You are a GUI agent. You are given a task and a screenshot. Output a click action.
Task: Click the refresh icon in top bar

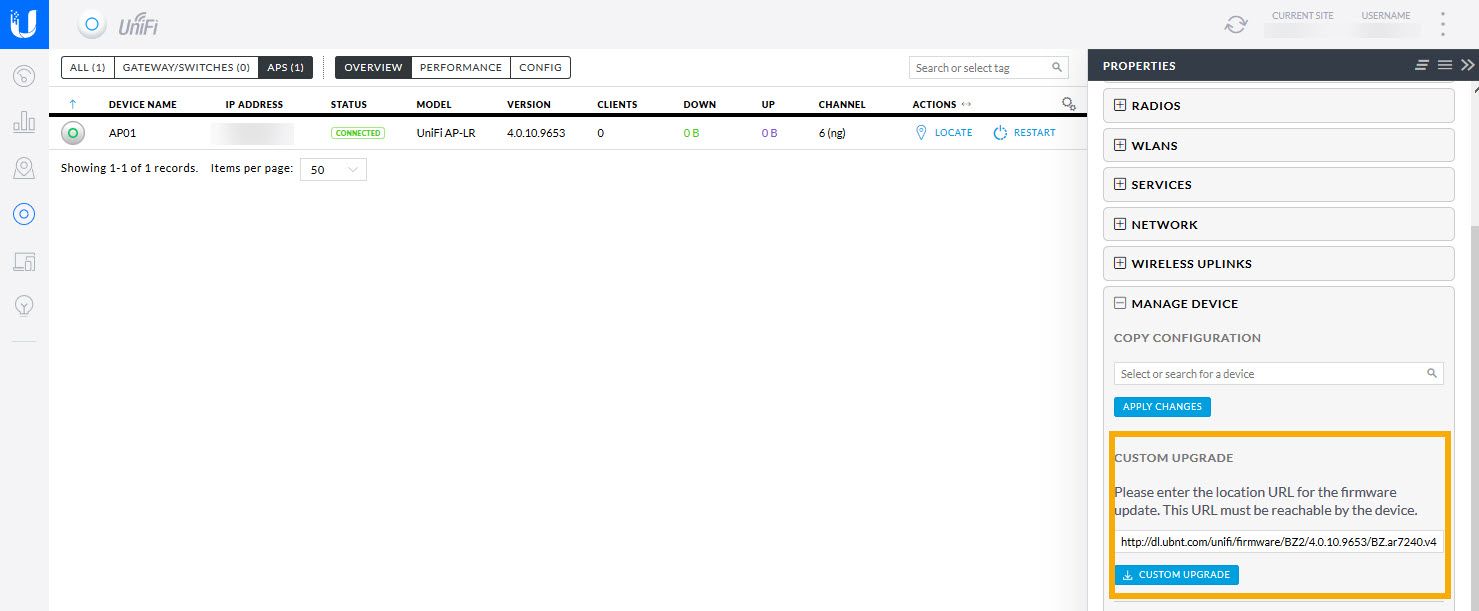pos(1236,24)
